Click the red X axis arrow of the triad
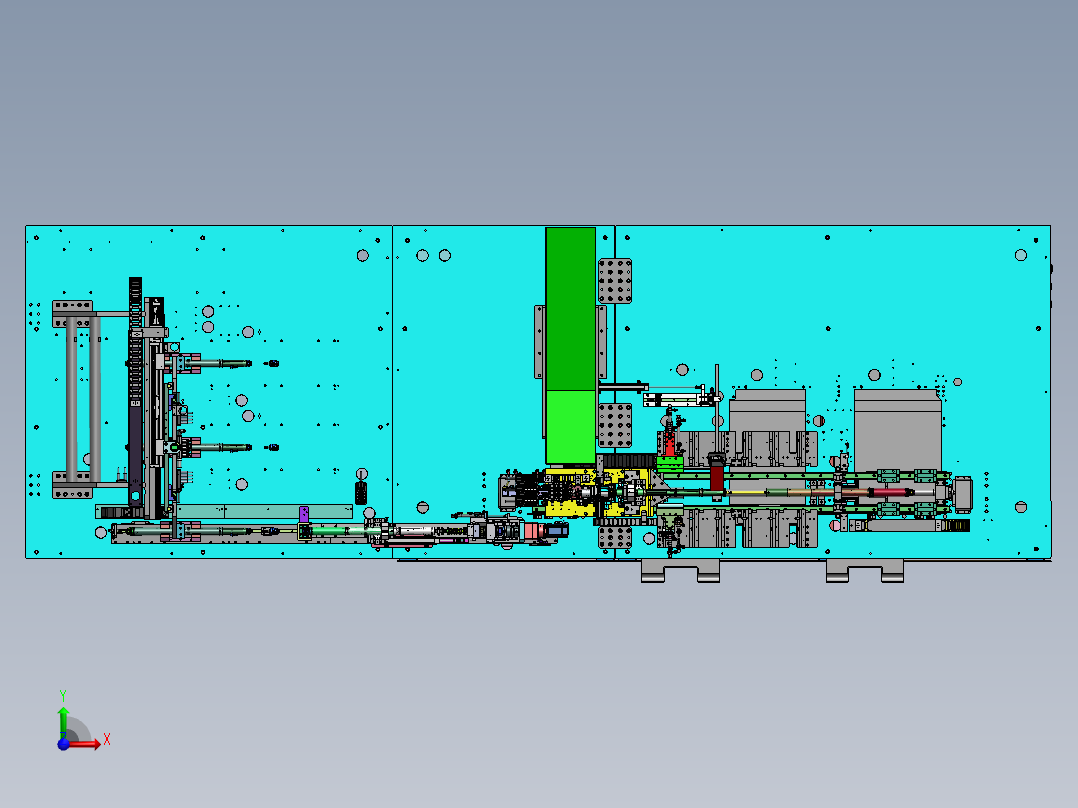 (x=86, y=744)
